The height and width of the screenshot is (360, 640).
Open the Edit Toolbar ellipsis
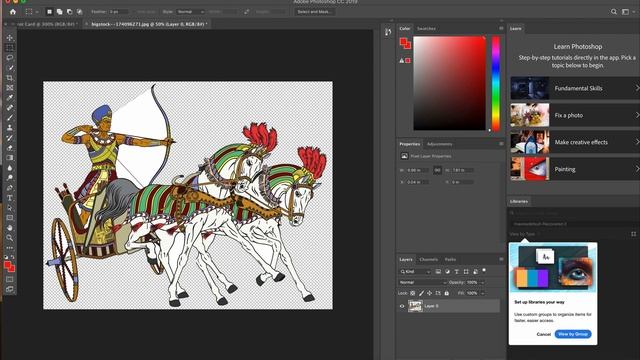tap(10, 248)
